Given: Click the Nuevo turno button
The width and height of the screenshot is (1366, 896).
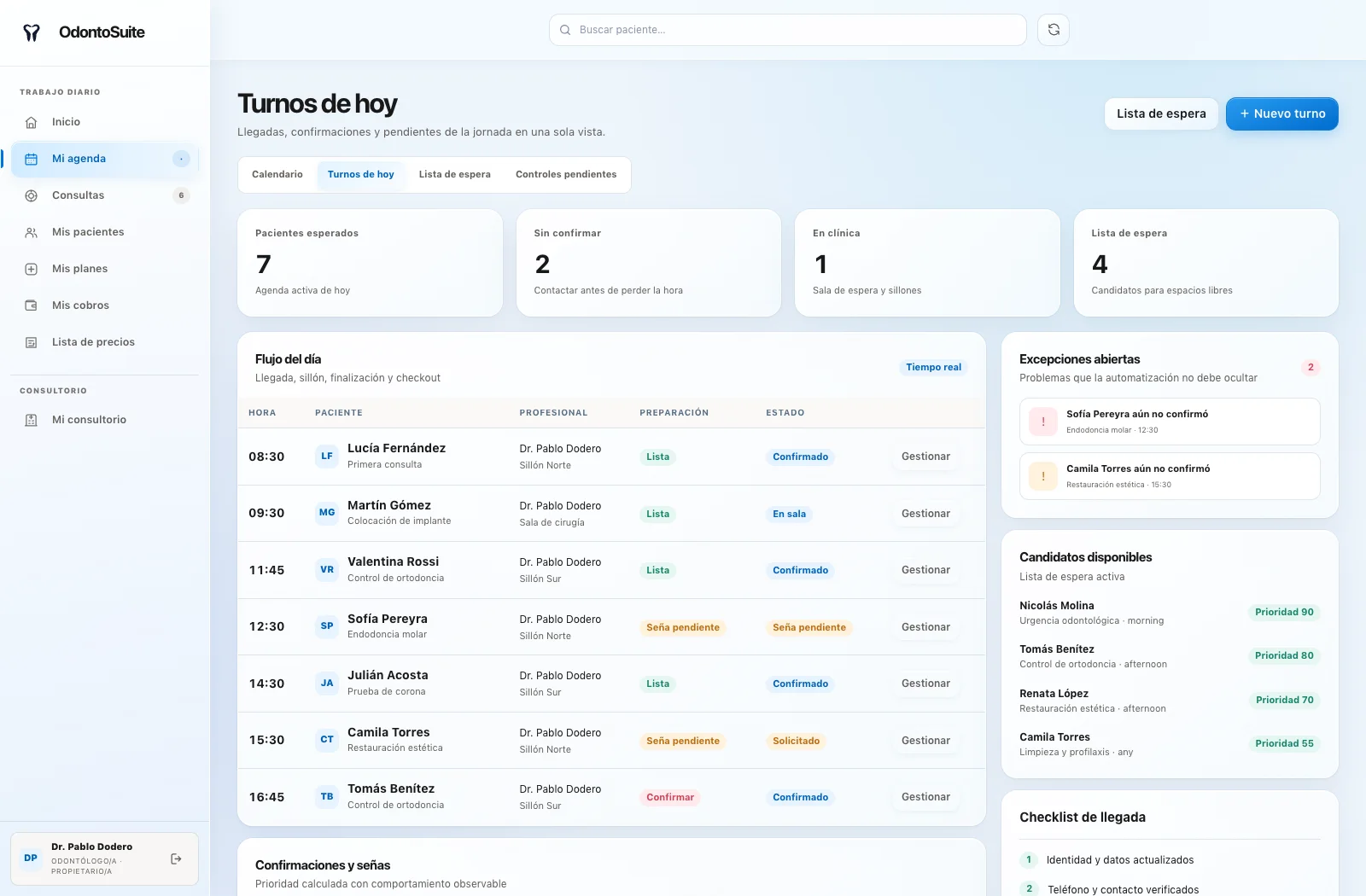Looking at the screenshot, I should [x=1282, y=113].
